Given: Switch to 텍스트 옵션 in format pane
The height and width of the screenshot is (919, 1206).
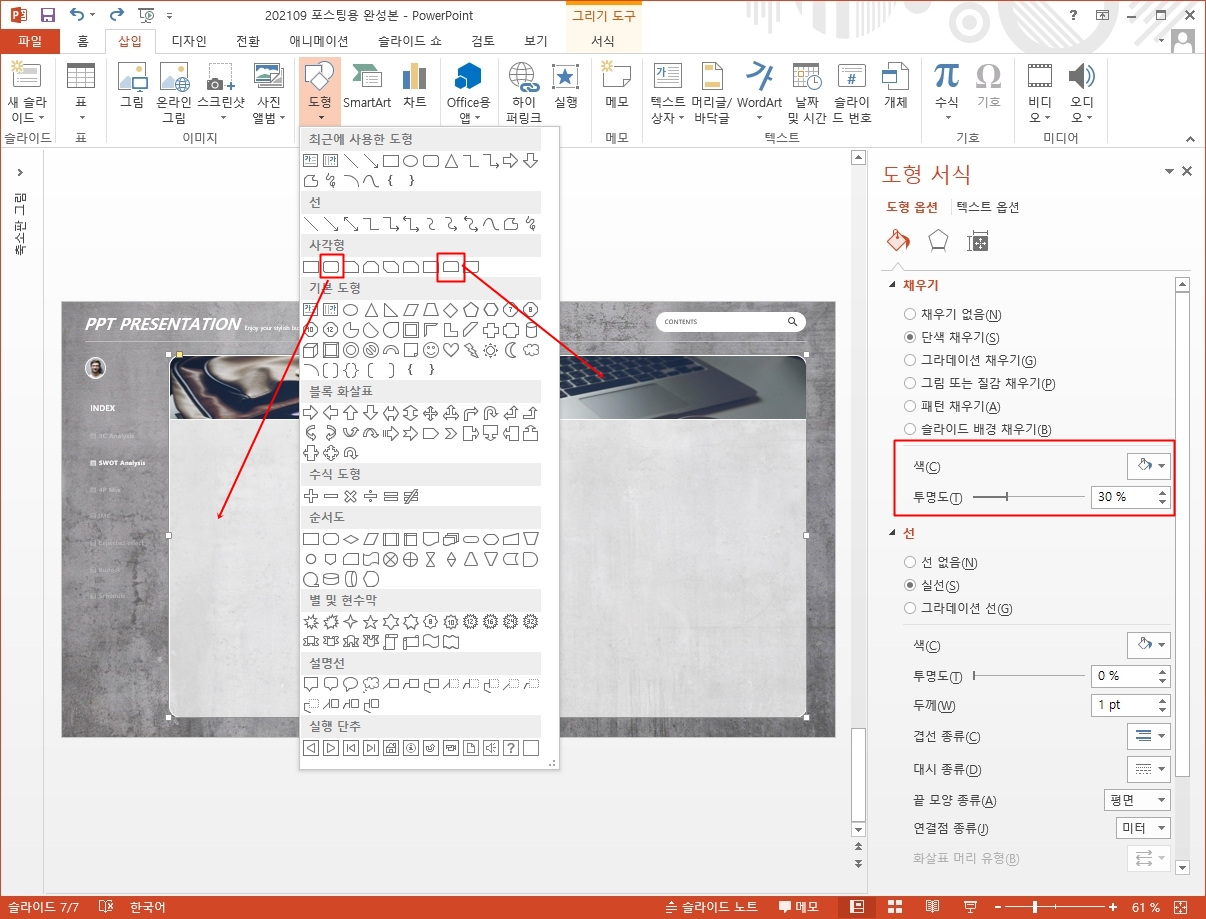Looking at the screenshot, I should tap(988, 207).
